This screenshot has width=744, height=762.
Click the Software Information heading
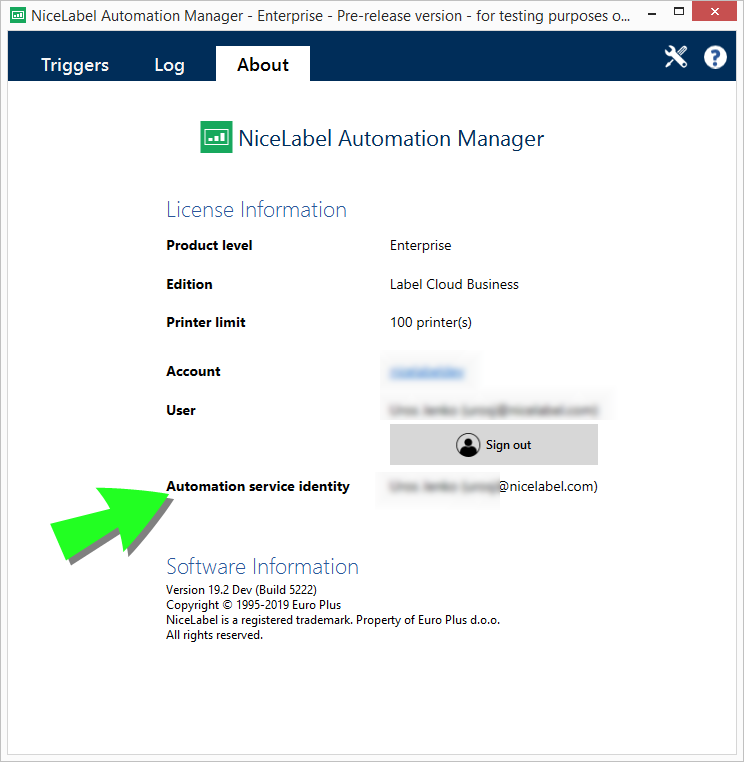coord(262,566)
